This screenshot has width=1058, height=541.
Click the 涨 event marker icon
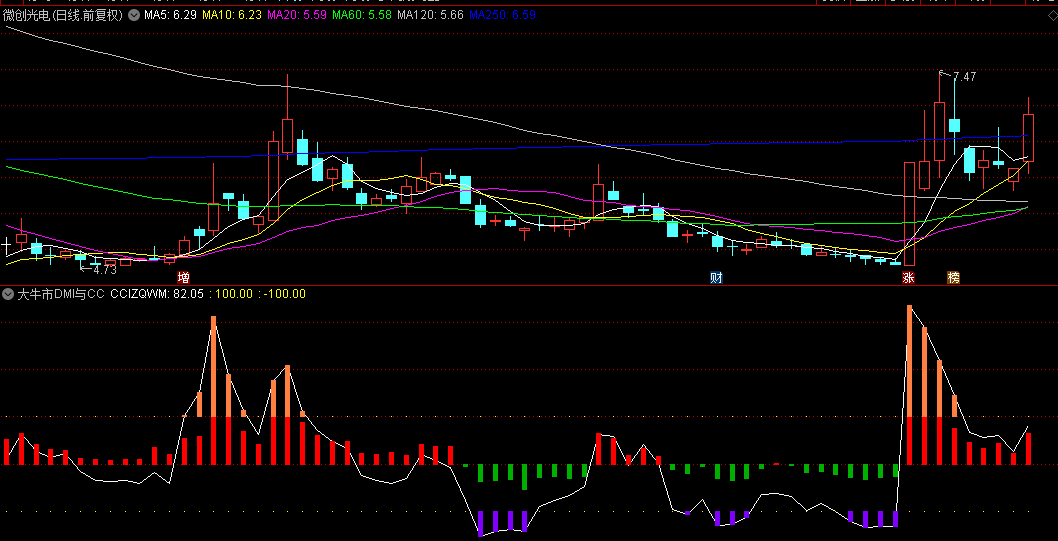point(908,277)
